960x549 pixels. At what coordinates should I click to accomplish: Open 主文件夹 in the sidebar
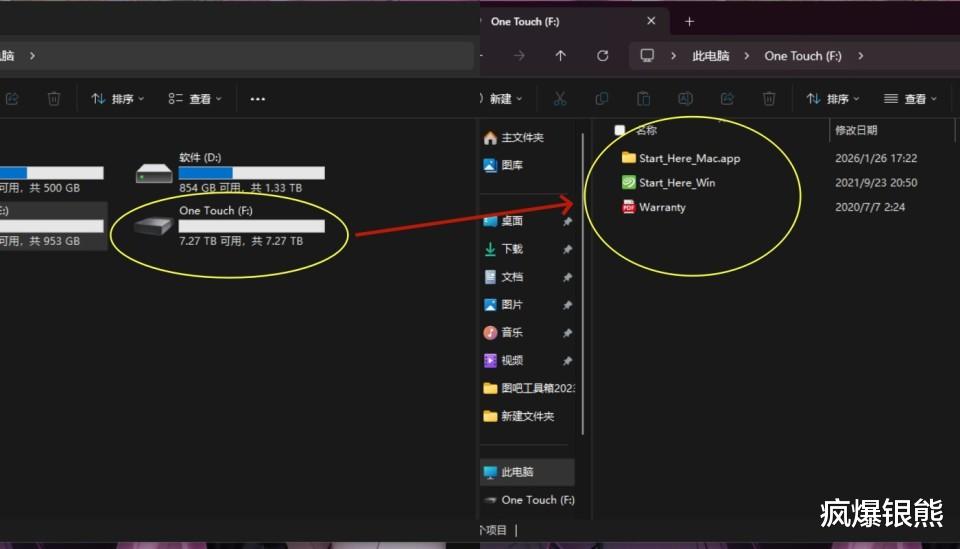click(x=514, y=137)
